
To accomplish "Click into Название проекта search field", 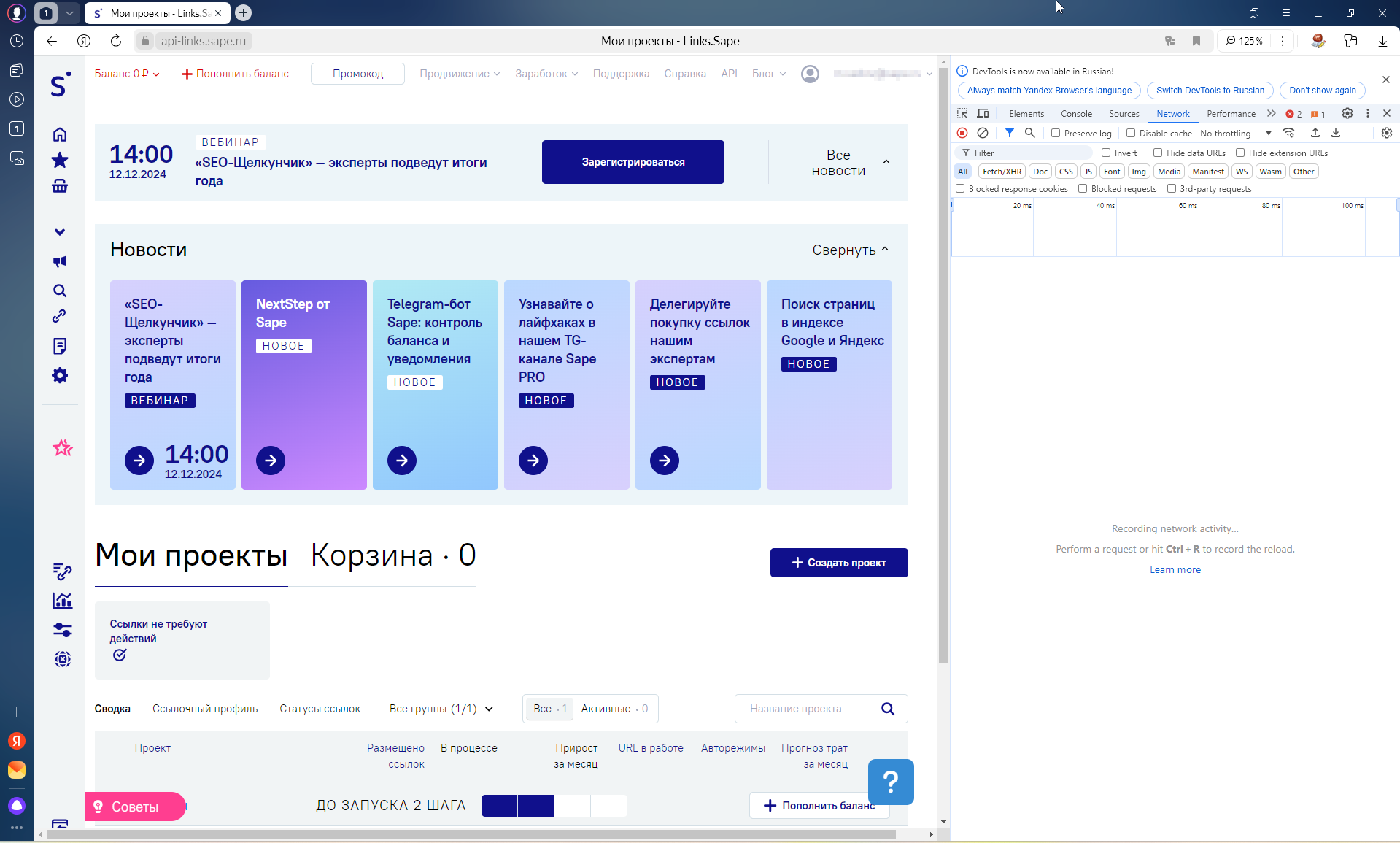I will coord(821,709).
